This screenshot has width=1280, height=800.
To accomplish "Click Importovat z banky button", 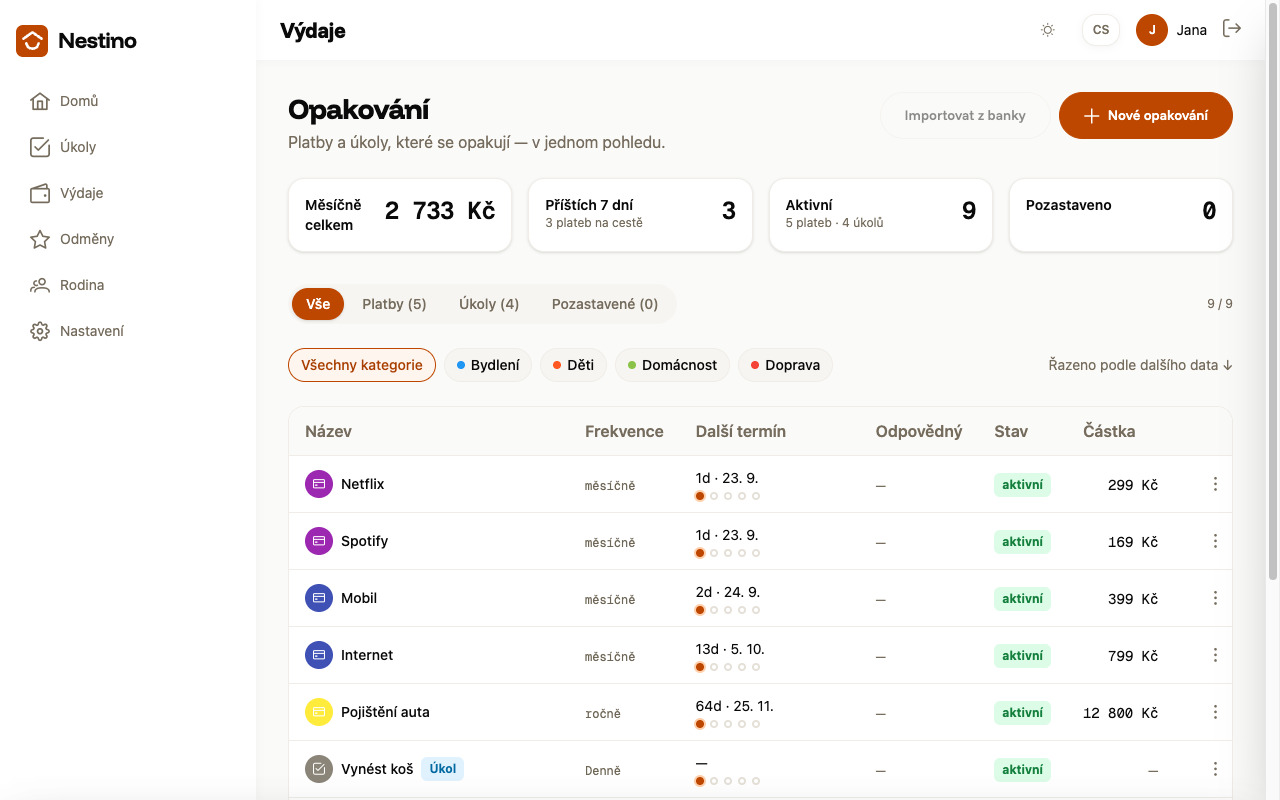I will coord(965,115).
